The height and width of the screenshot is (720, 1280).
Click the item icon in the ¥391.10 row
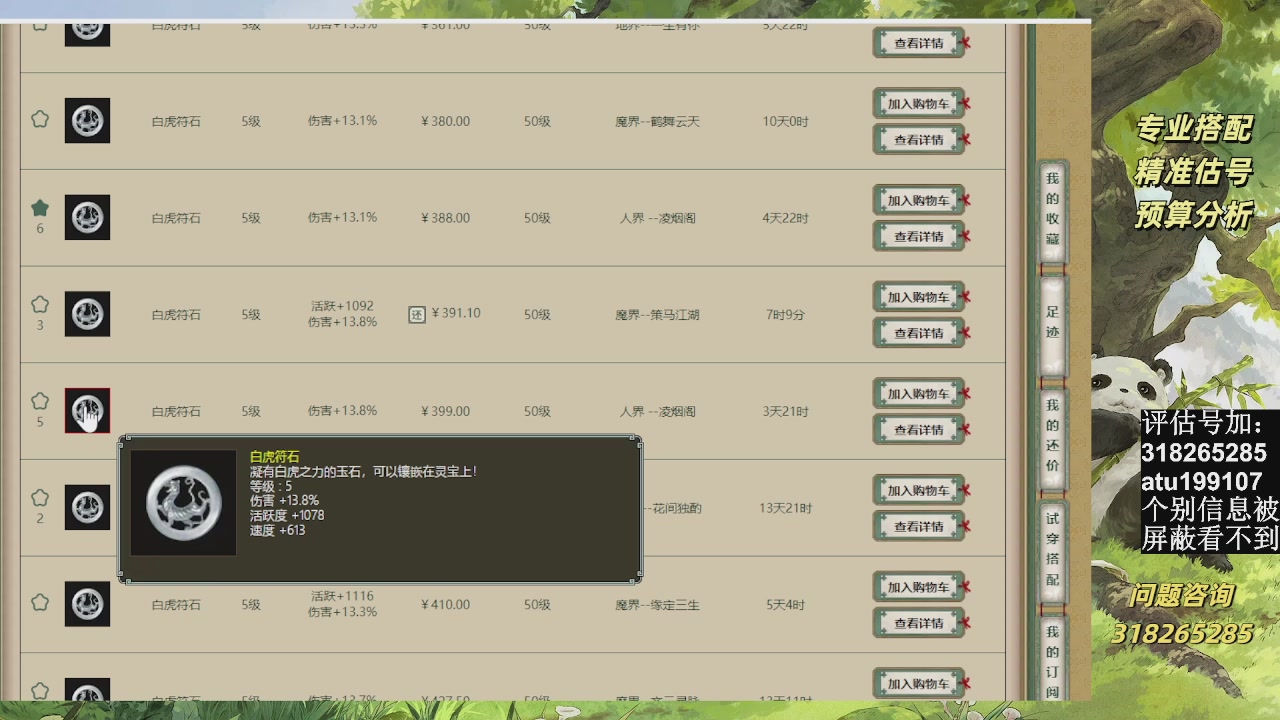click(x=87, y=314)
